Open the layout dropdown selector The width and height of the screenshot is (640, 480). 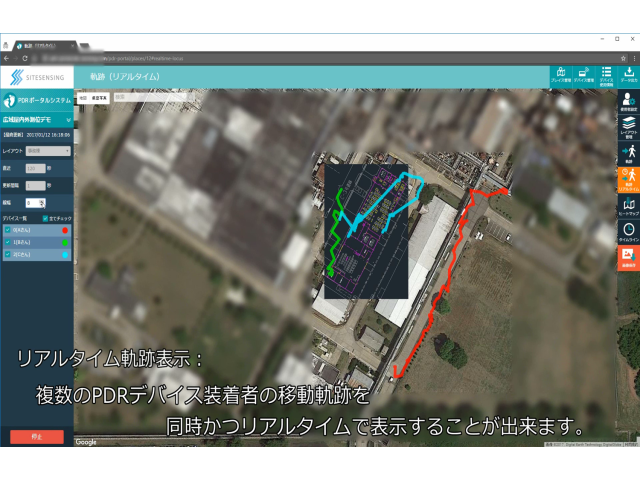(x=48, y=151)
